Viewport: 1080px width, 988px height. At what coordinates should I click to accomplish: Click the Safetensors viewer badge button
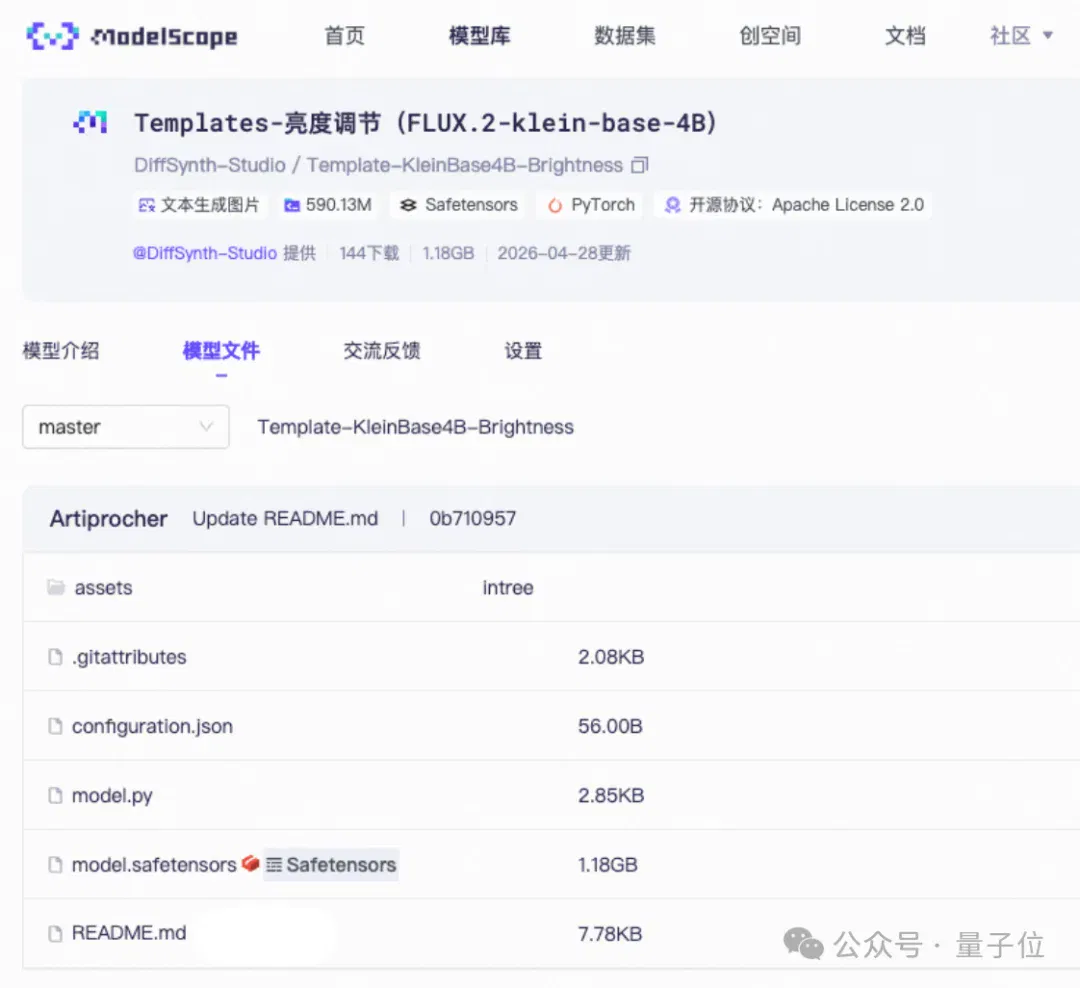(331, 865)
